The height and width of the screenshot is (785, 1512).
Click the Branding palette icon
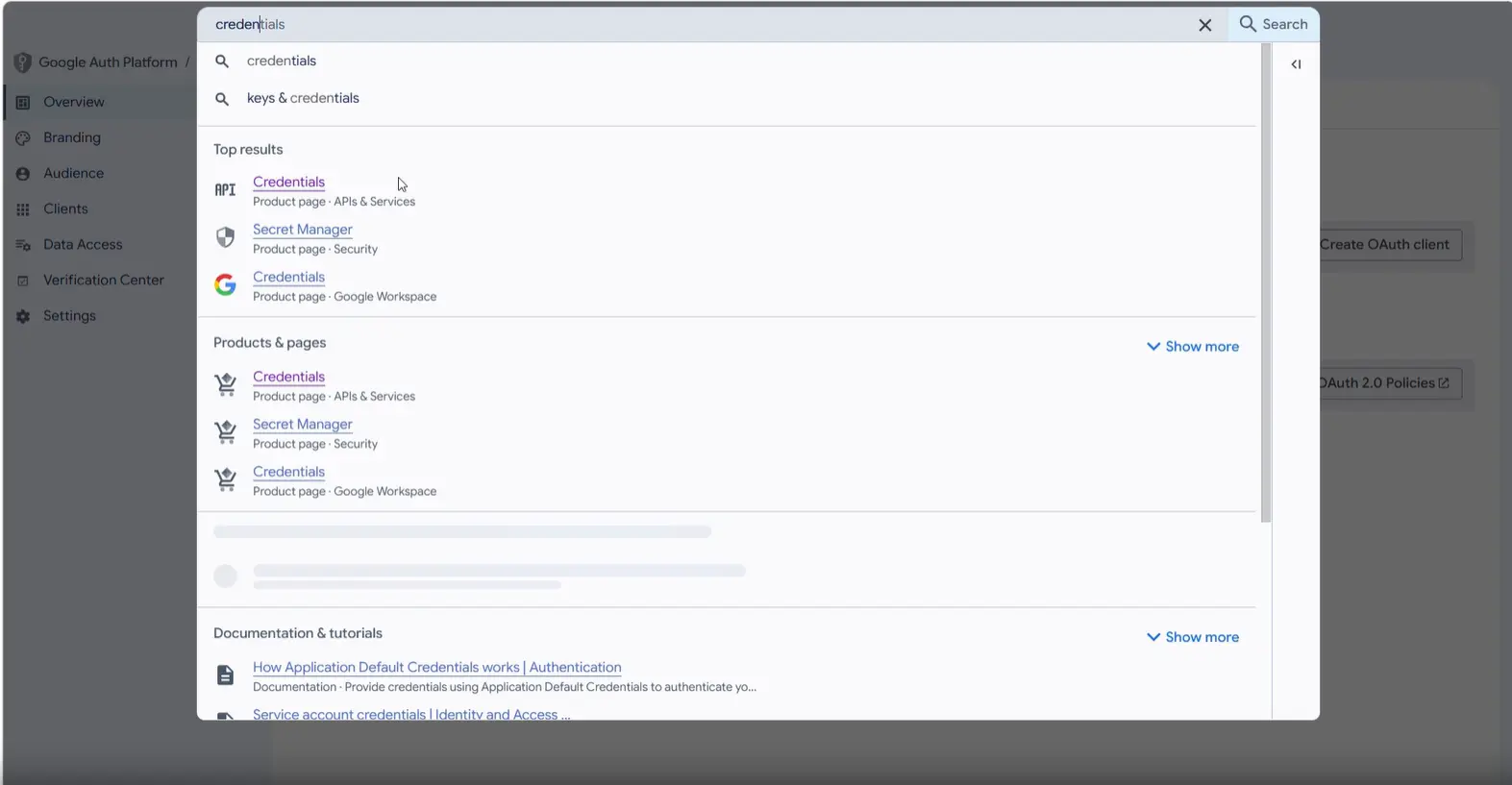23,138
